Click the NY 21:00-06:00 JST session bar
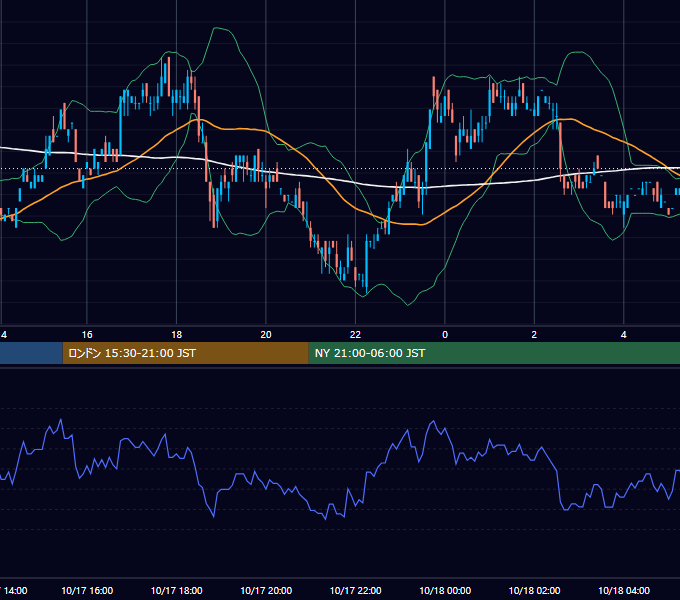Viewport: 680px width, 600px height. pos(494,353)
